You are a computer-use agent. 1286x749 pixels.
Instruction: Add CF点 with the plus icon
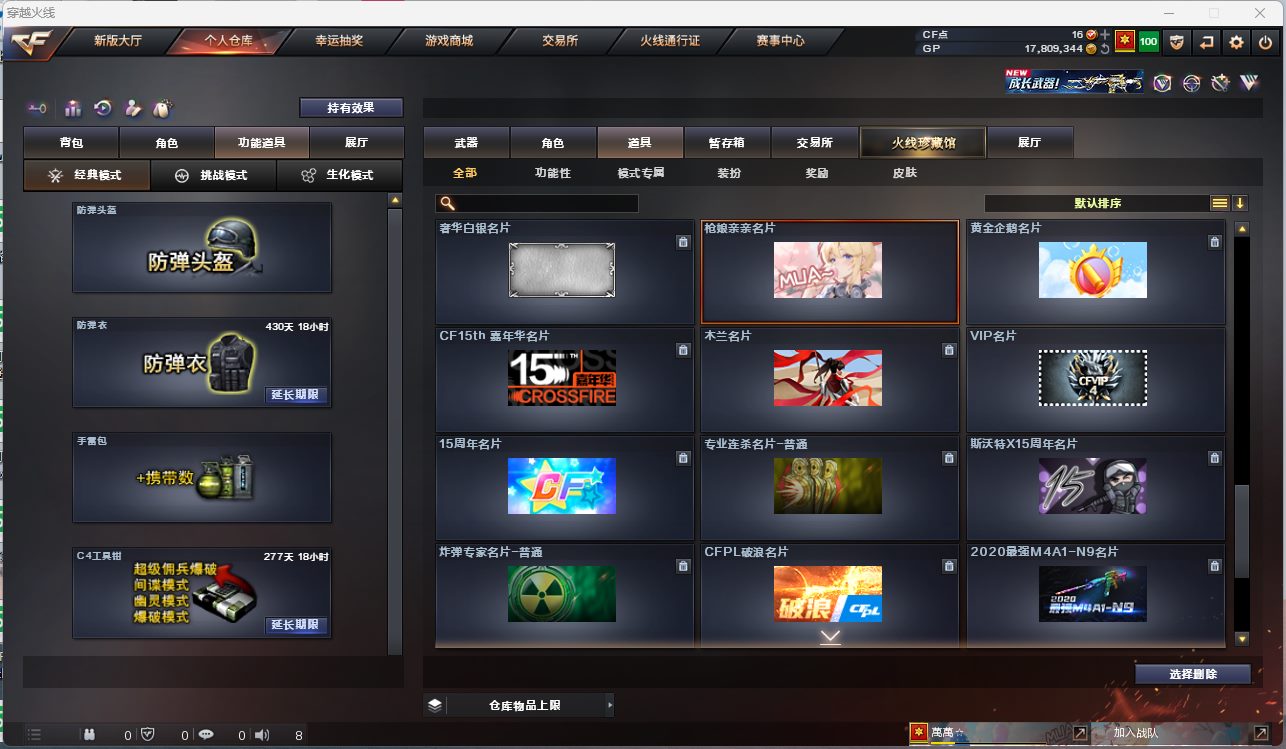[x=1105, y=35]
